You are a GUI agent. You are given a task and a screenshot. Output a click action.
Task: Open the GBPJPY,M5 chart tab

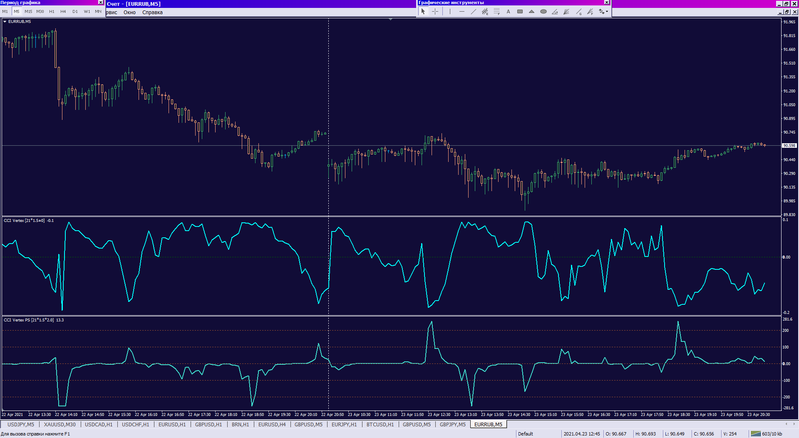[x=452, y=424]
